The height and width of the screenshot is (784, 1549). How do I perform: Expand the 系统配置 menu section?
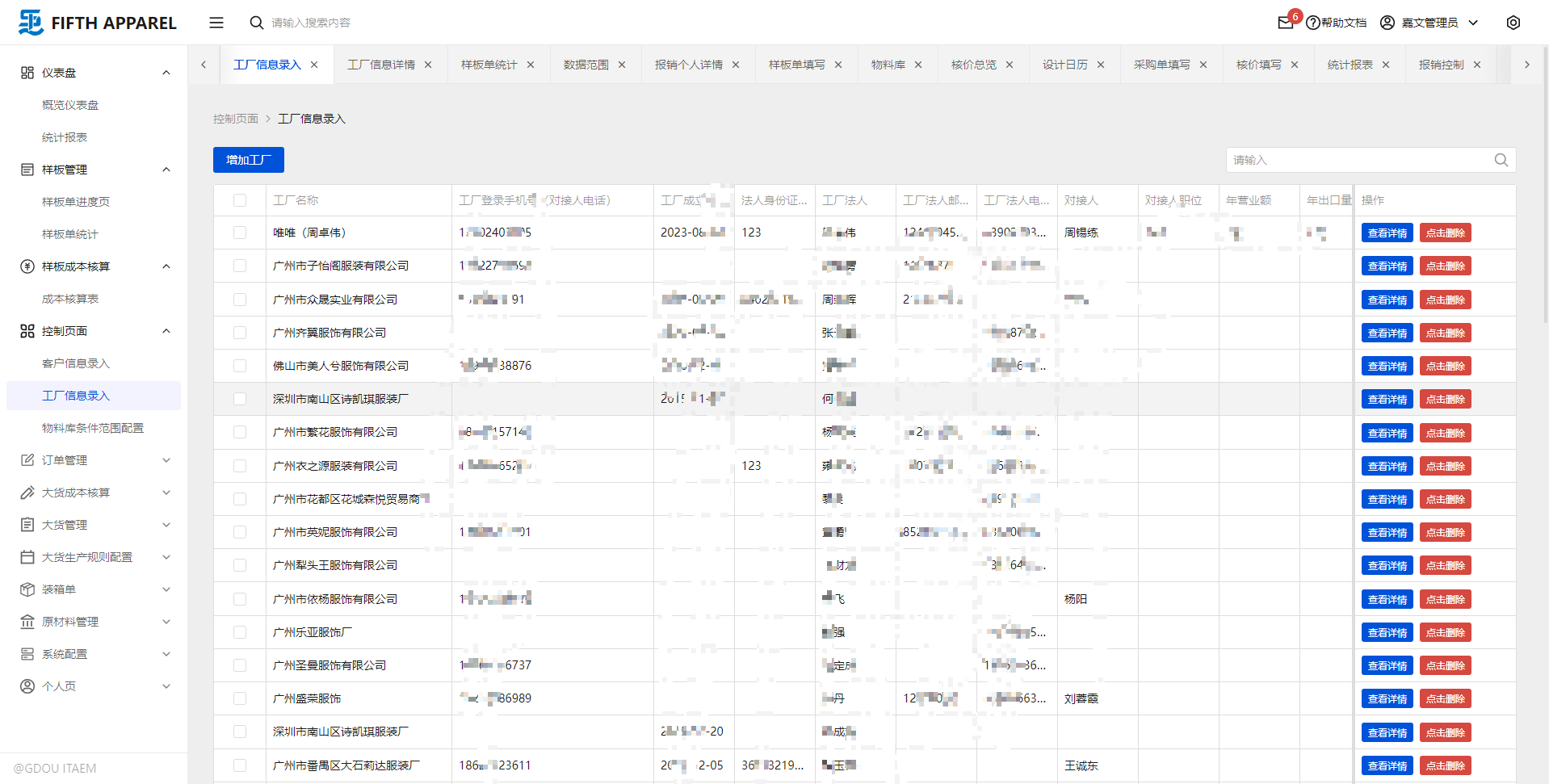click(x=166, y=654)
